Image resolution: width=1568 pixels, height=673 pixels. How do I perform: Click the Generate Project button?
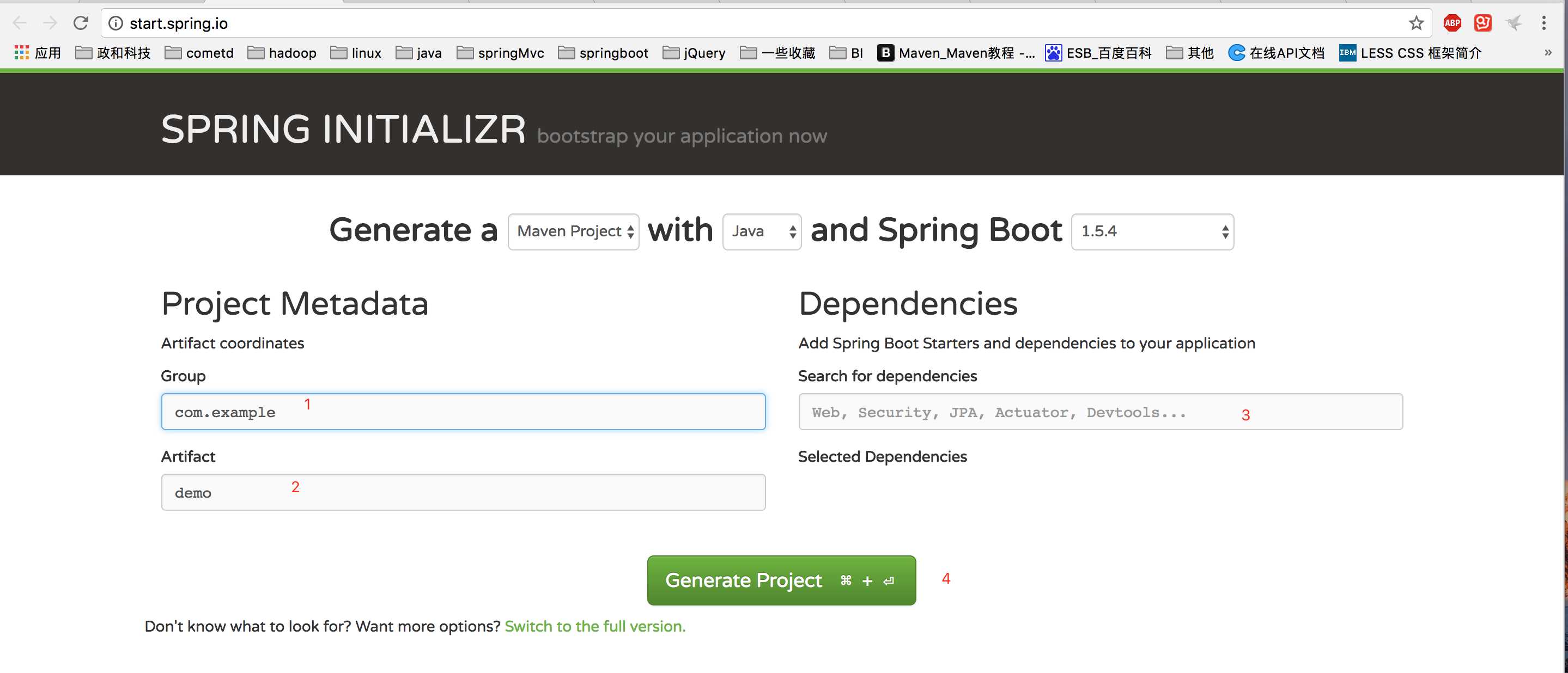coord(781,580)
